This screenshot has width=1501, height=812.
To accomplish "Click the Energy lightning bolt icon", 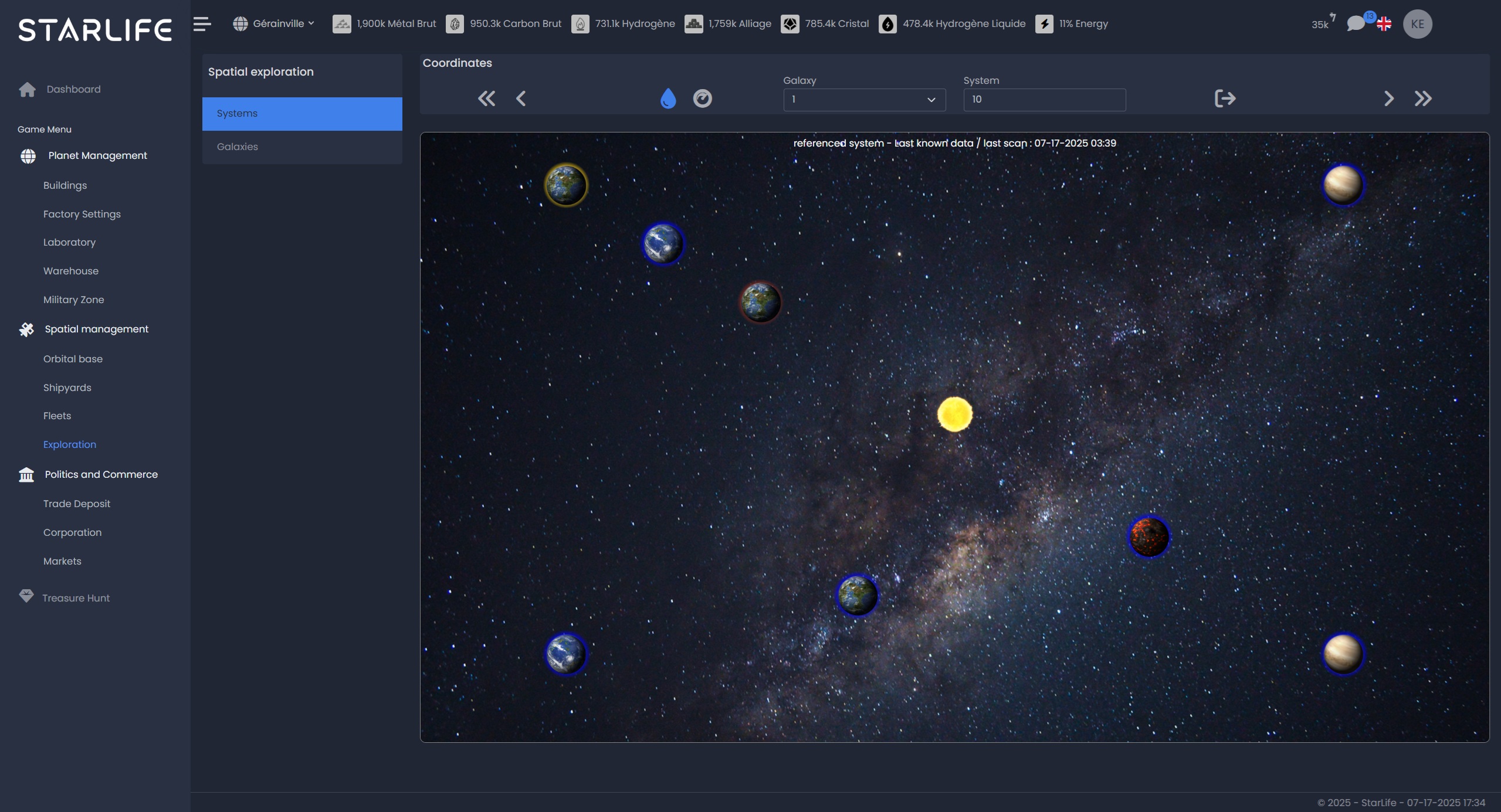I will 1044,24.
